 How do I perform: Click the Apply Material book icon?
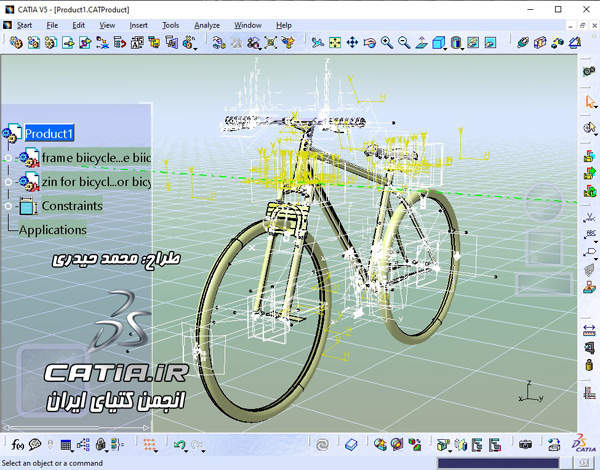tap(351, 445)
